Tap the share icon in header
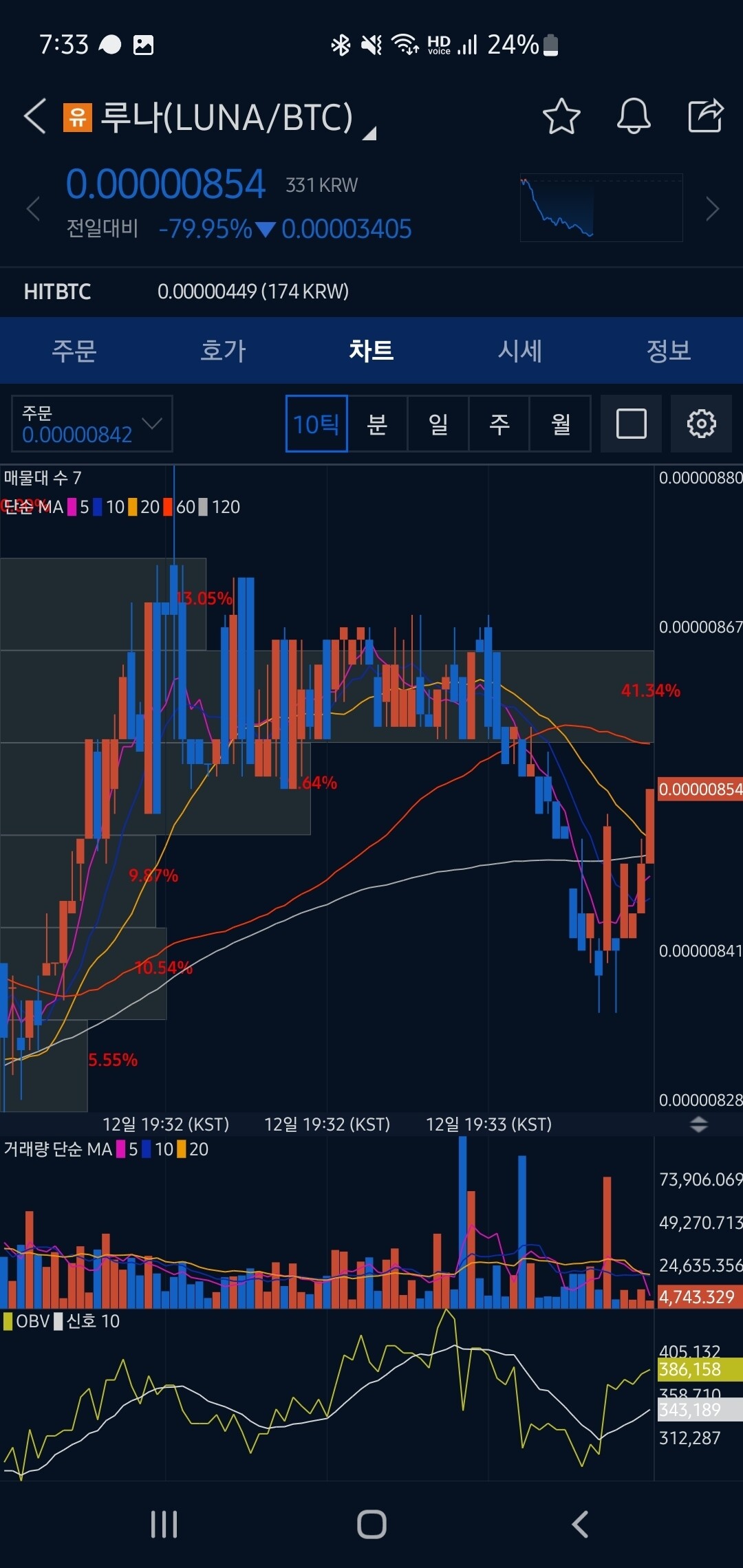Screen dimensions: 743x1568 [x=706, y=116]
